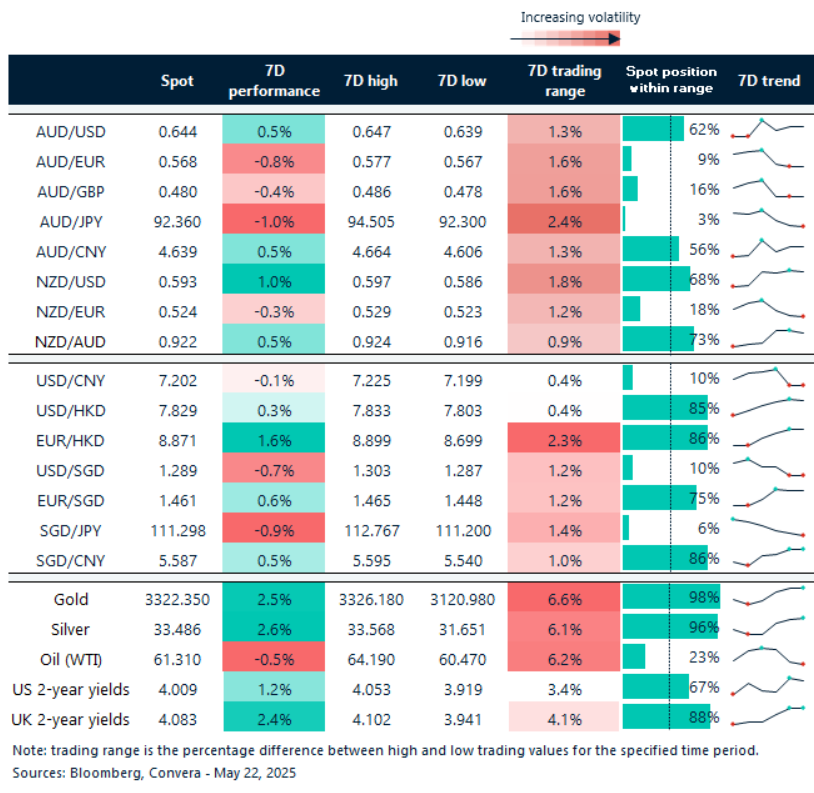Click the Gold 98% position bar
The height and width of the screenshot is (793, 814).
pyautogui.click(x=670, y=597)
